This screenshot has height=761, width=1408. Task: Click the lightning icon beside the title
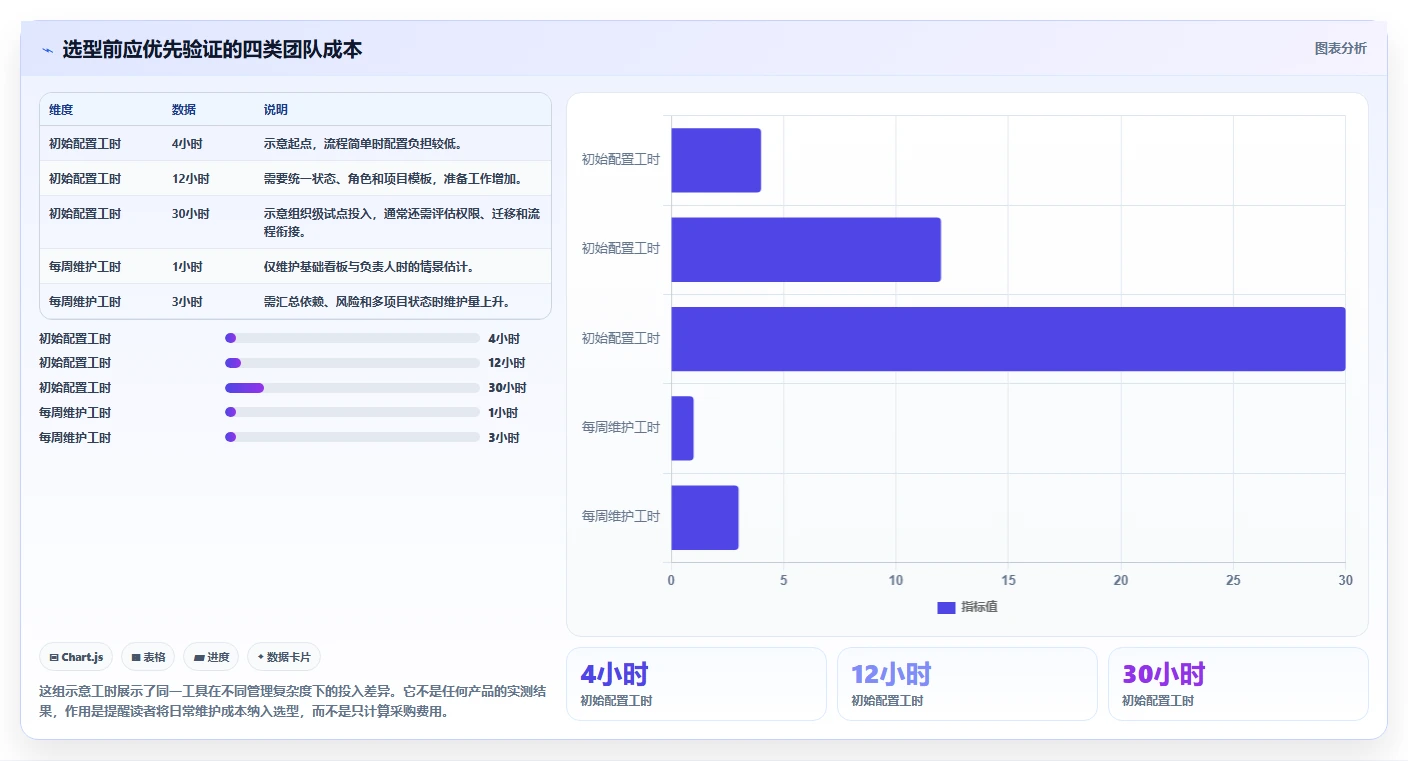47,50
